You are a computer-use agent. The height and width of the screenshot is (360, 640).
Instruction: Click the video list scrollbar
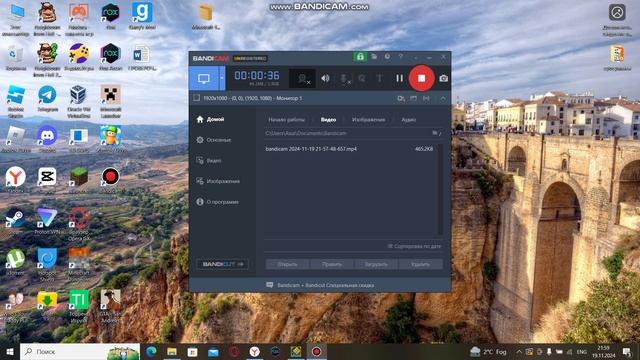(x=440, y=190)
